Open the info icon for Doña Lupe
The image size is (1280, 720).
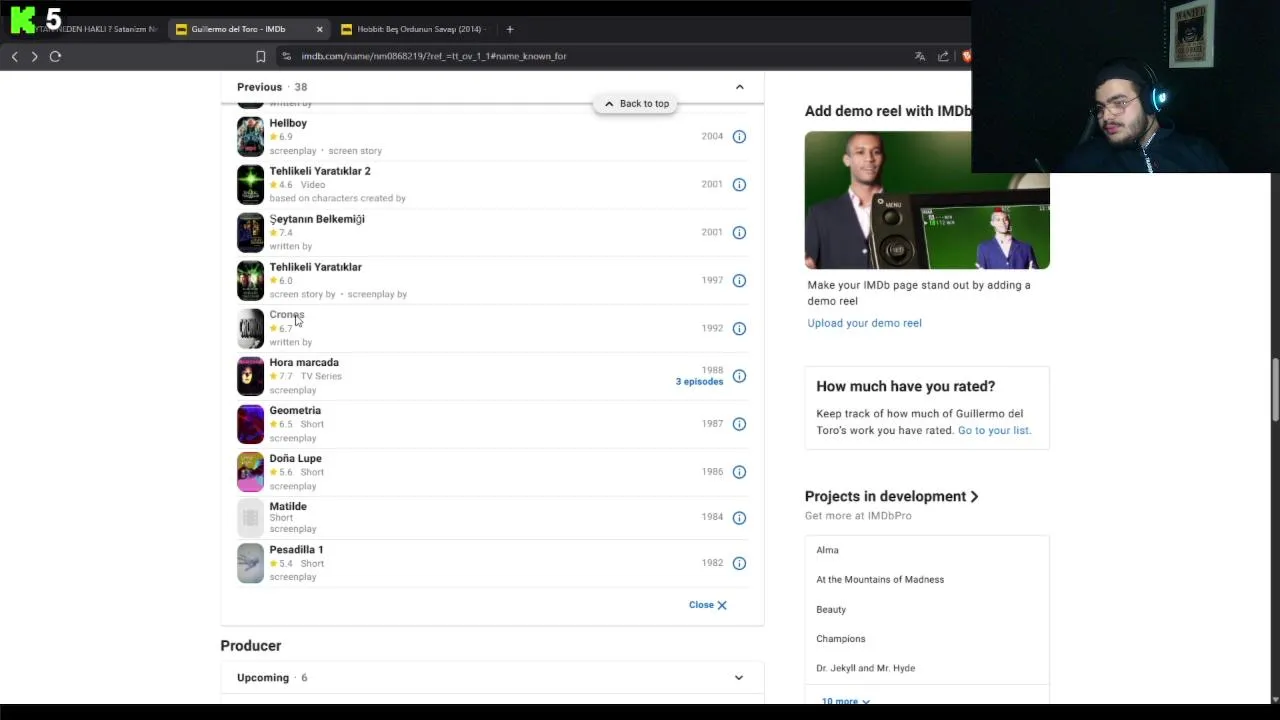click(739, 472)
